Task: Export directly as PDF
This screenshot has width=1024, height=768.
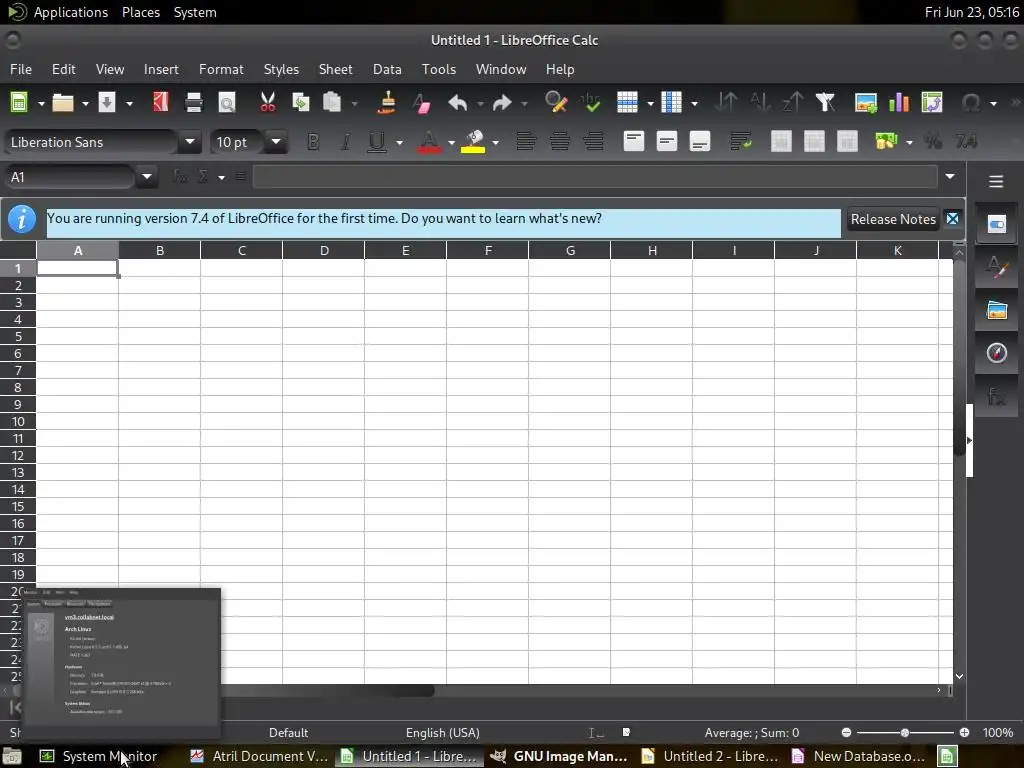Action: coord(161,103)
